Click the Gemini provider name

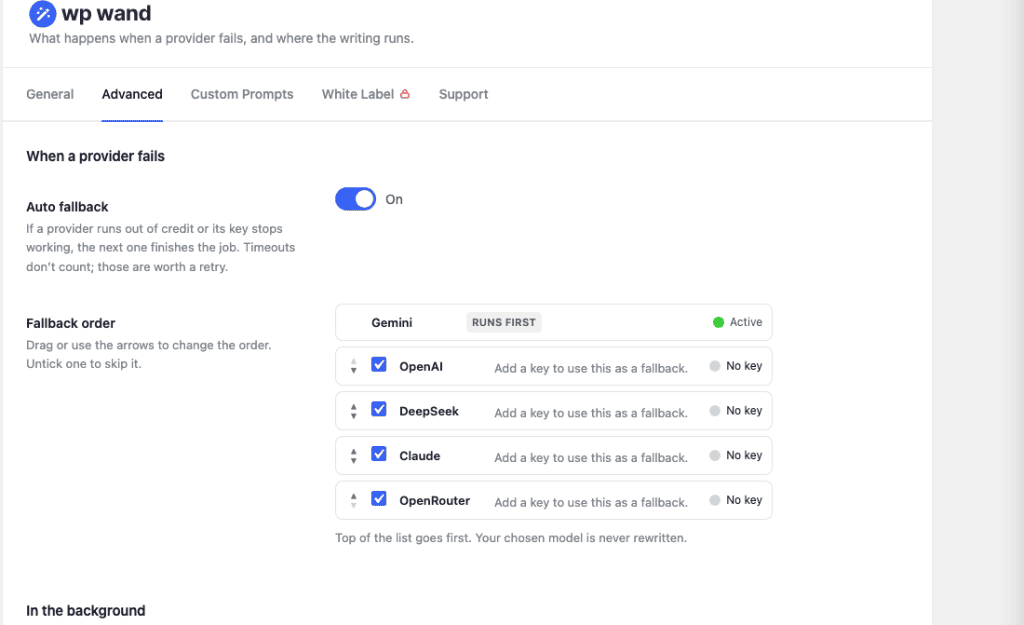click(x=392, y=323)
